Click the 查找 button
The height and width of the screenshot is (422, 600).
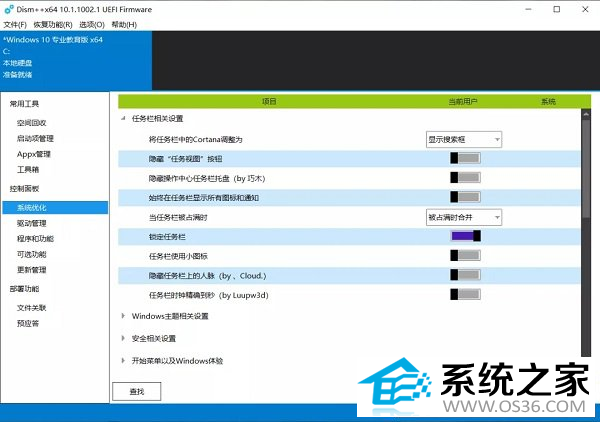pyautogui.click(x=137, y=391)
